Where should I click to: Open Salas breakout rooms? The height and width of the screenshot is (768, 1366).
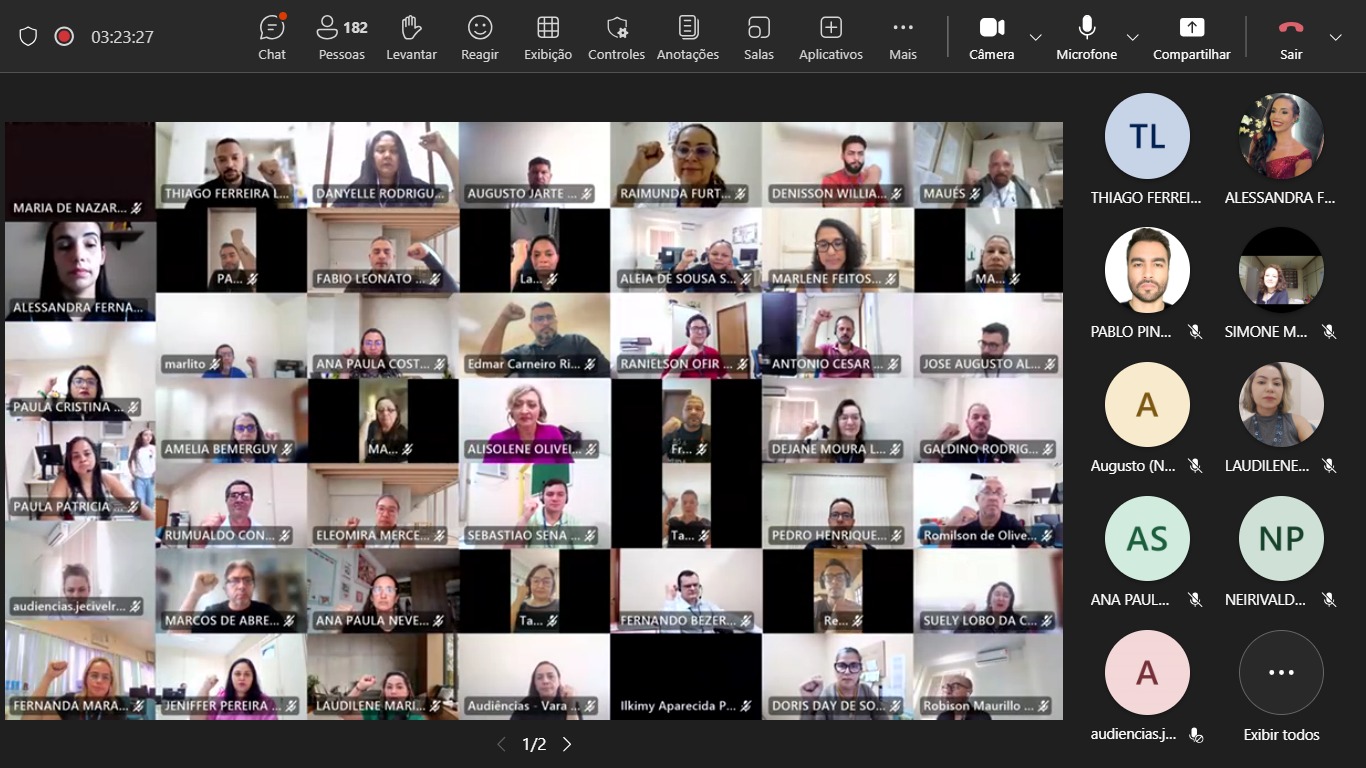[x=759, y=37]
